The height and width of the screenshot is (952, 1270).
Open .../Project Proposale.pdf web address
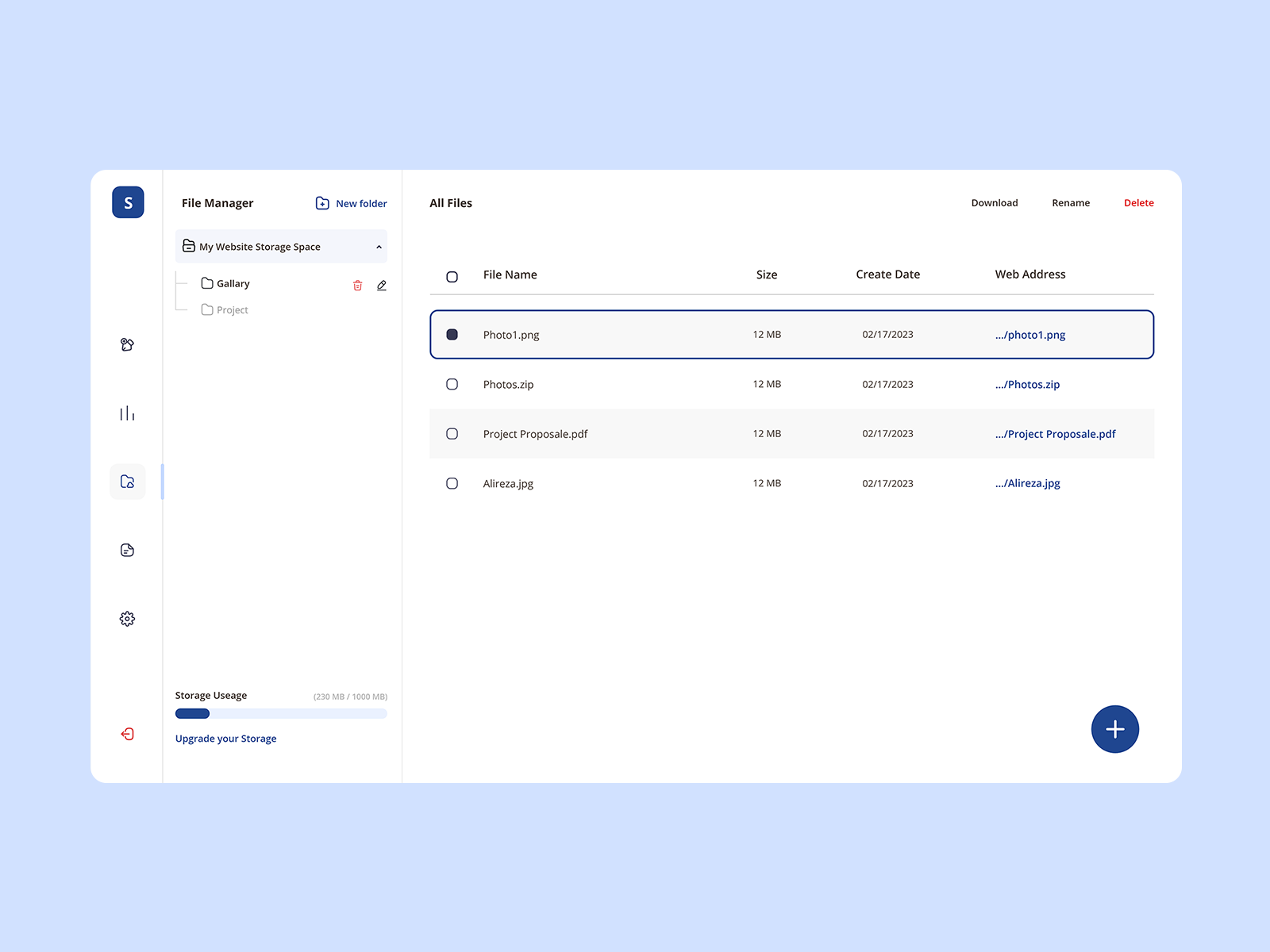[1056, 434]
